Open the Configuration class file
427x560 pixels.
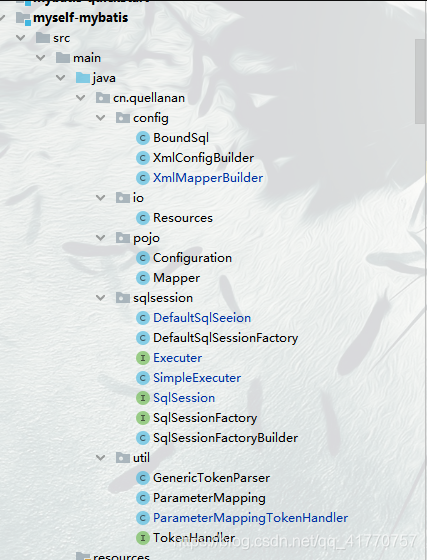point(192,258)
